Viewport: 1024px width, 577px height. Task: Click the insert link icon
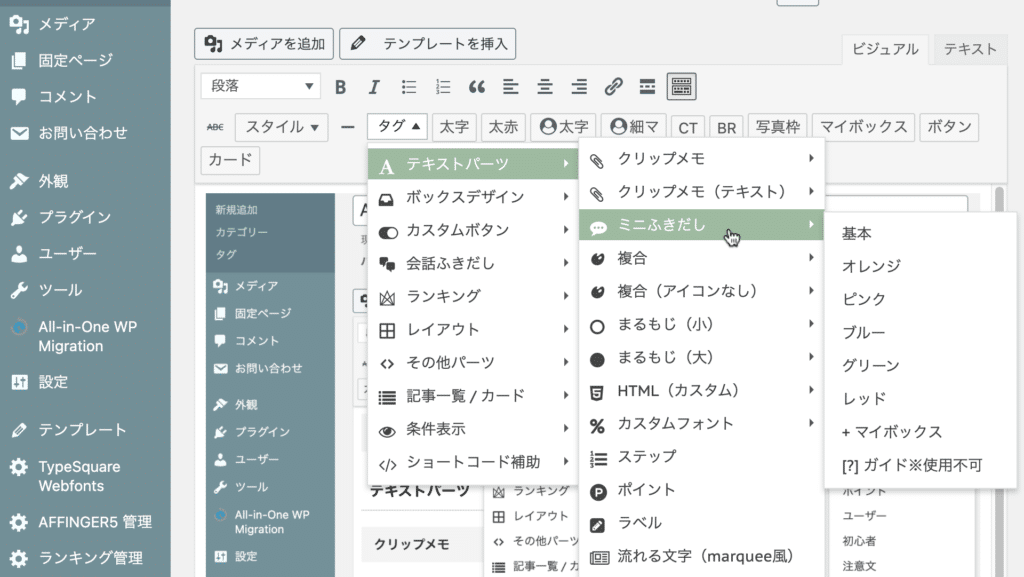613,87
